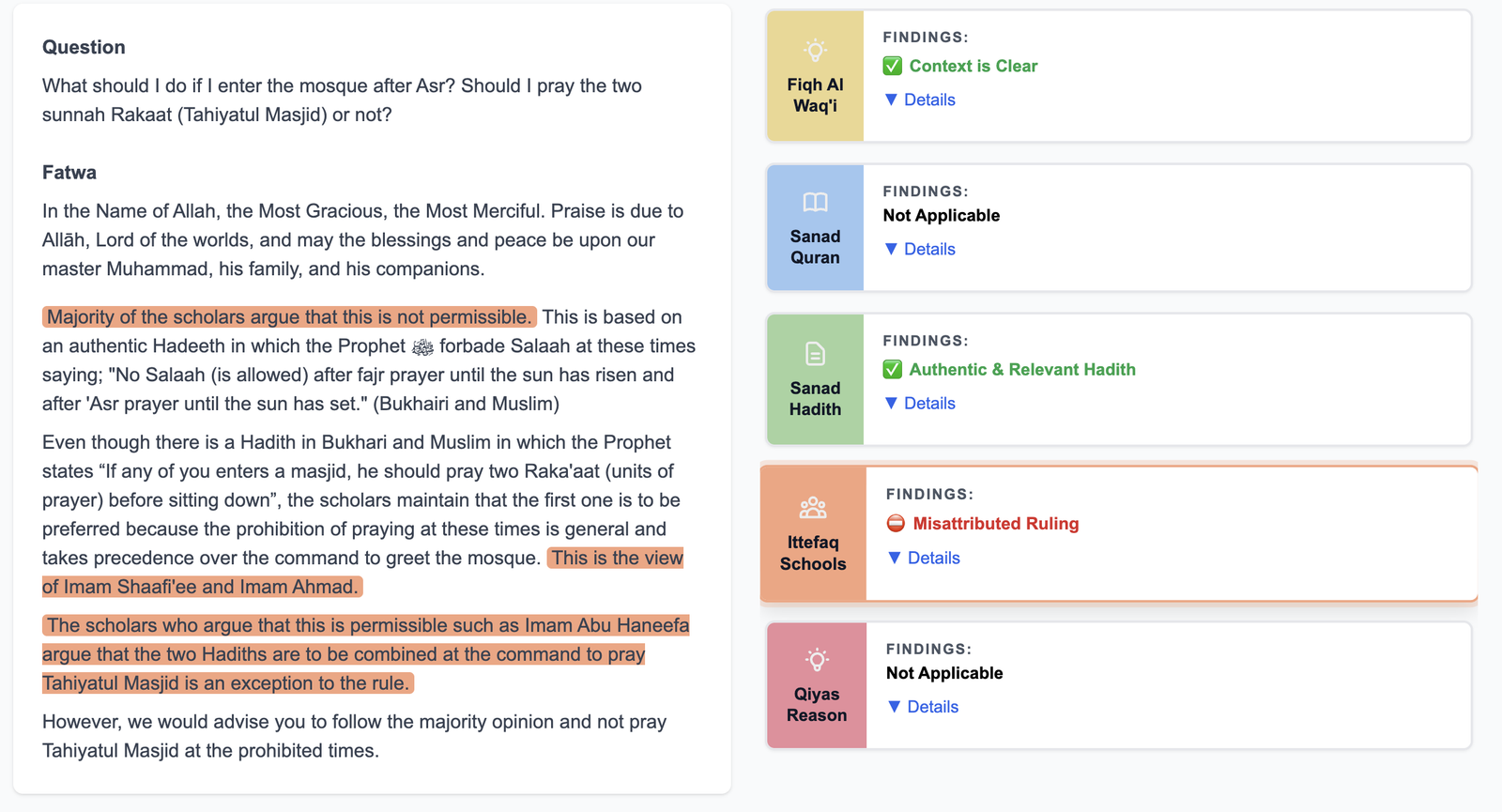Click the Misattributed Ruling finding text
The height and width of the screenshot is (812, 1502).
tap(995, 524)
